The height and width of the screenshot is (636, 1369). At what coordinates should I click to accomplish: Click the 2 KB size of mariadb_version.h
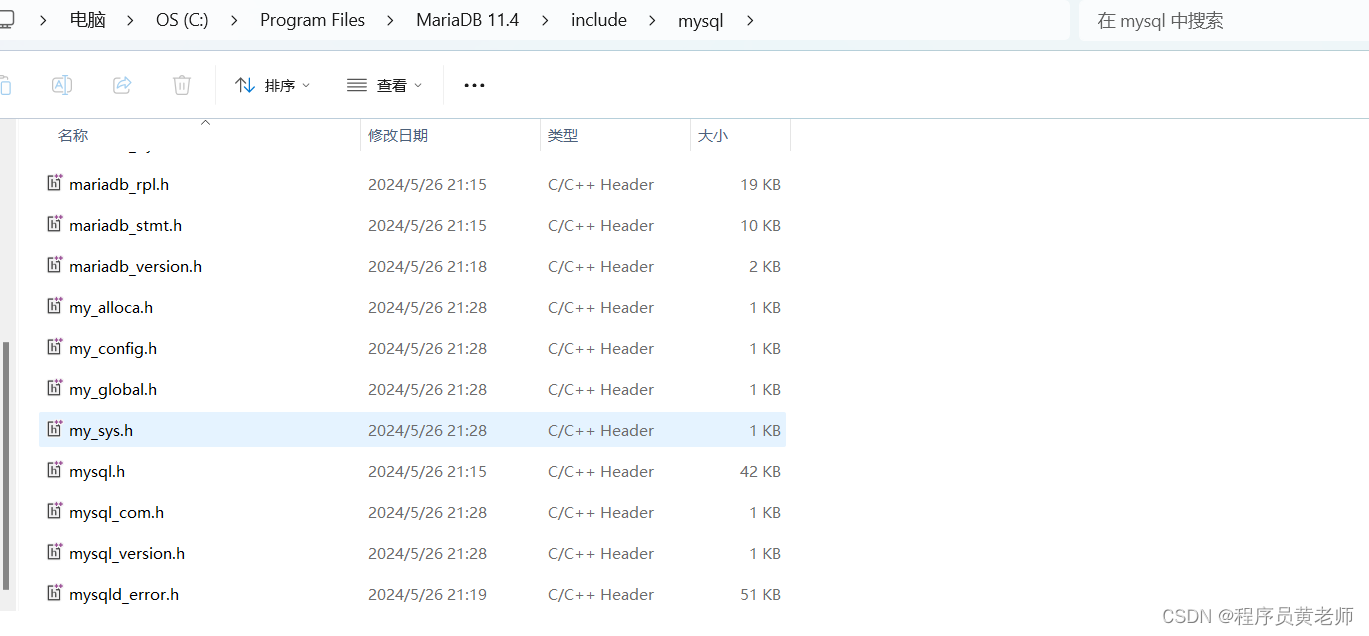coord(765,266)
